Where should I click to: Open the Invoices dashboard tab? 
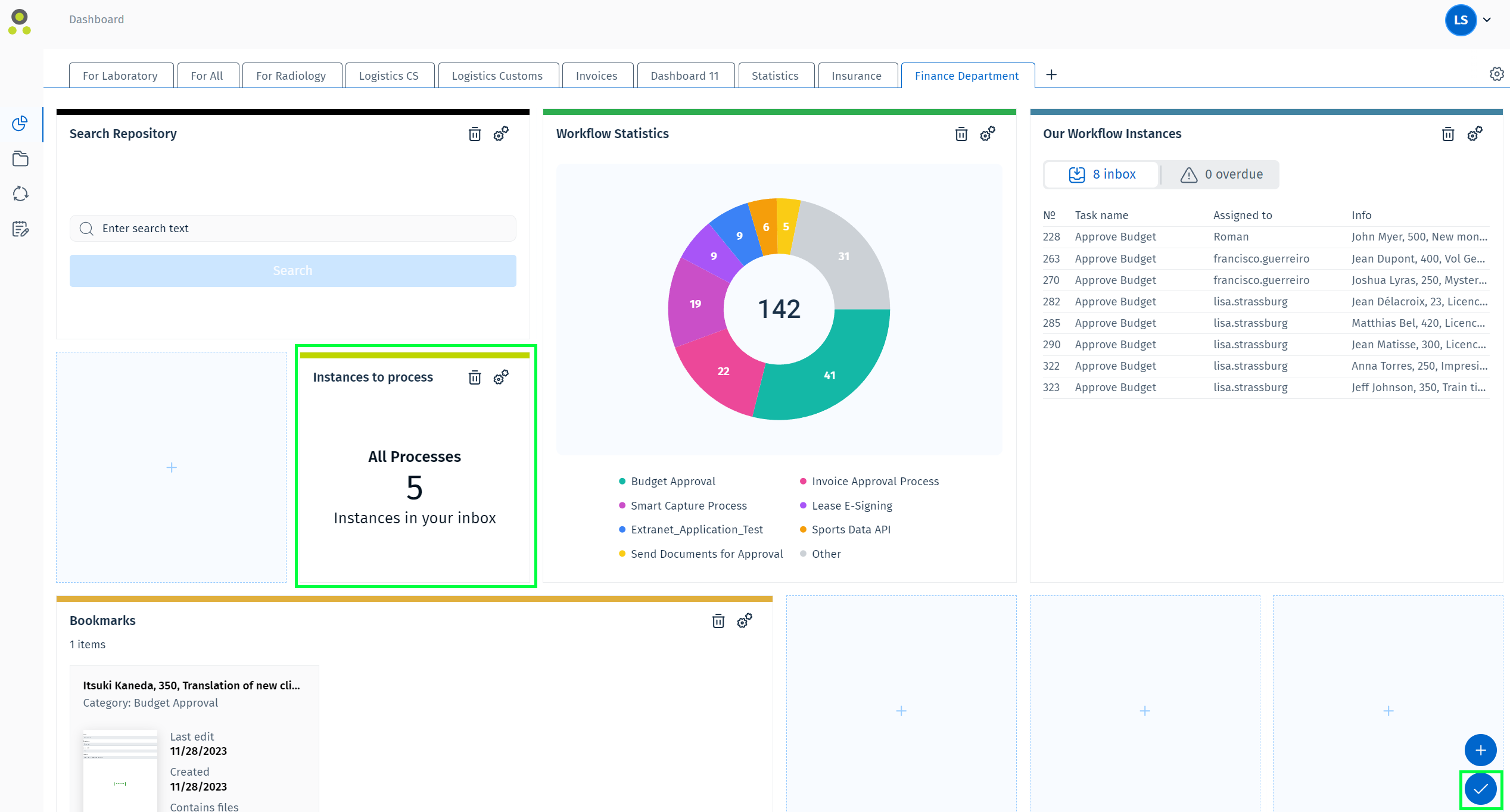(597, 75)
